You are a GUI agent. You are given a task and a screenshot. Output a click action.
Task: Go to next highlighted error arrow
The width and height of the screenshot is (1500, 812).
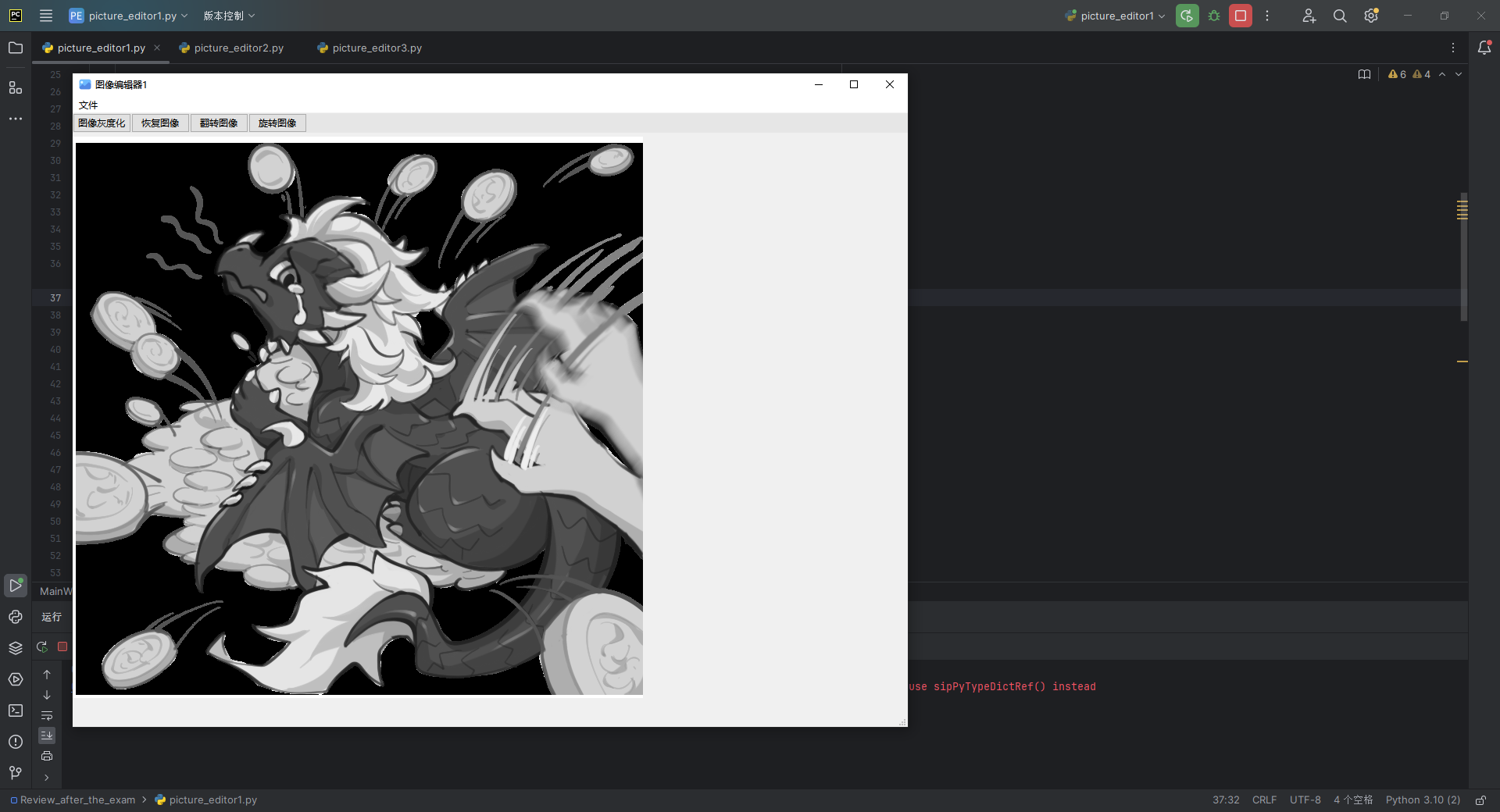click(1459, 74)
